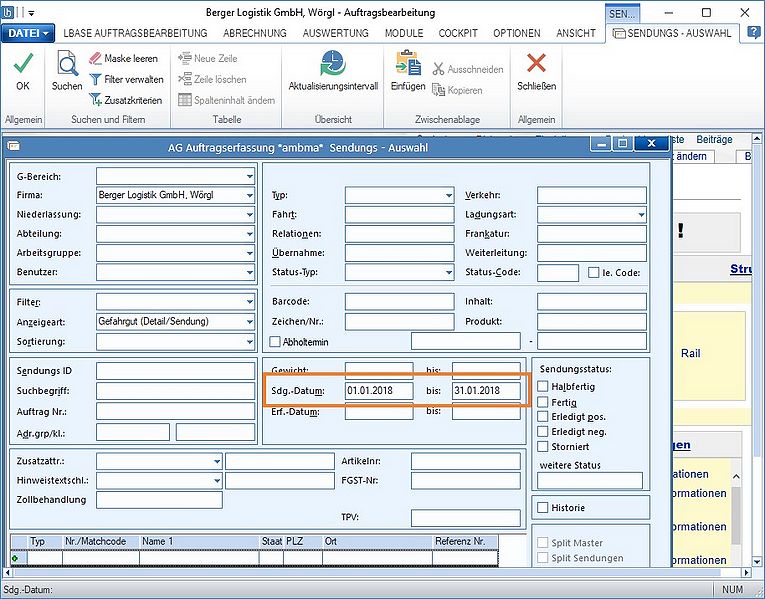The width and height of the screenshot is (765, 599).
Task: Open the Zusatzattr. dropdown
Action: pos(217,461)
